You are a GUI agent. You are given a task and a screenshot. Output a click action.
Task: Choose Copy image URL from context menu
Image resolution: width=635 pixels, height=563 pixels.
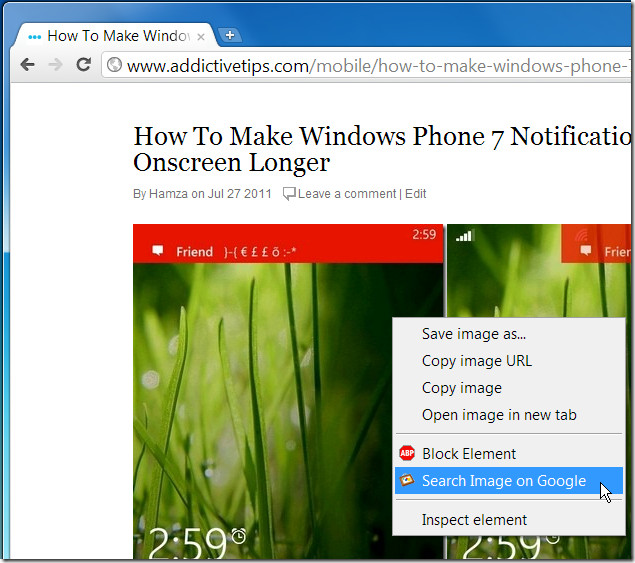(x=509, y=360)
